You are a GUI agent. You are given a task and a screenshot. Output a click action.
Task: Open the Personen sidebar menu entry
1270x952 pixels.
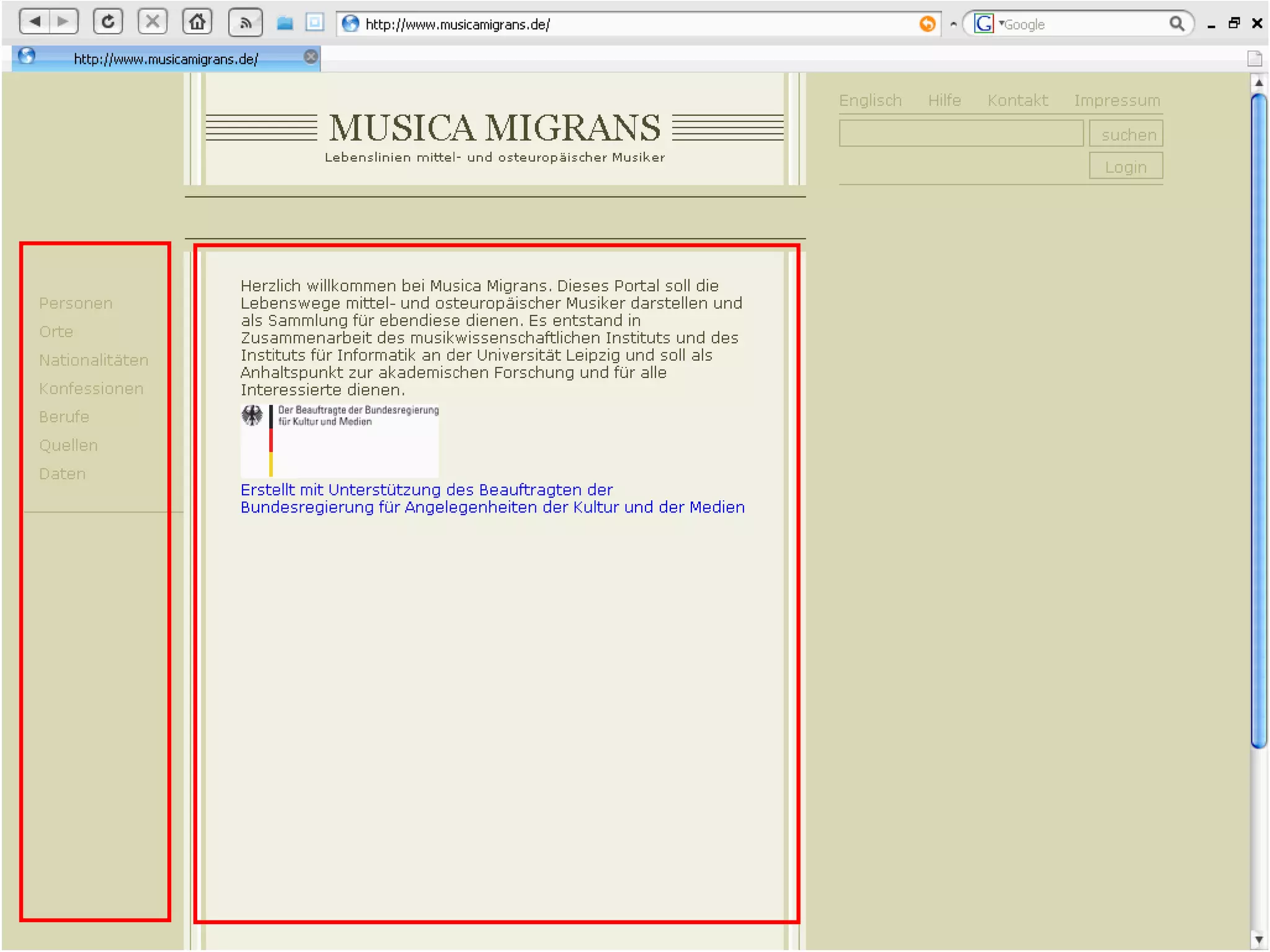[76, 303]
